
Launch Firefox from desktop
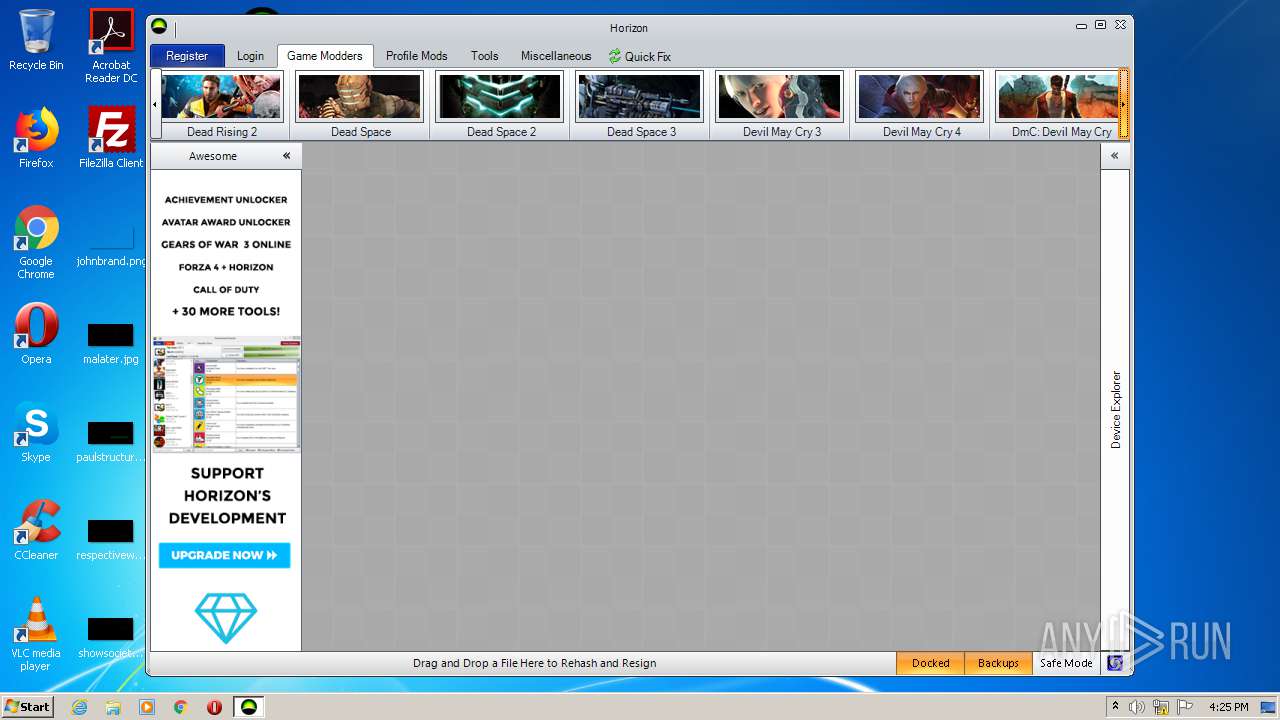(36, 138)
